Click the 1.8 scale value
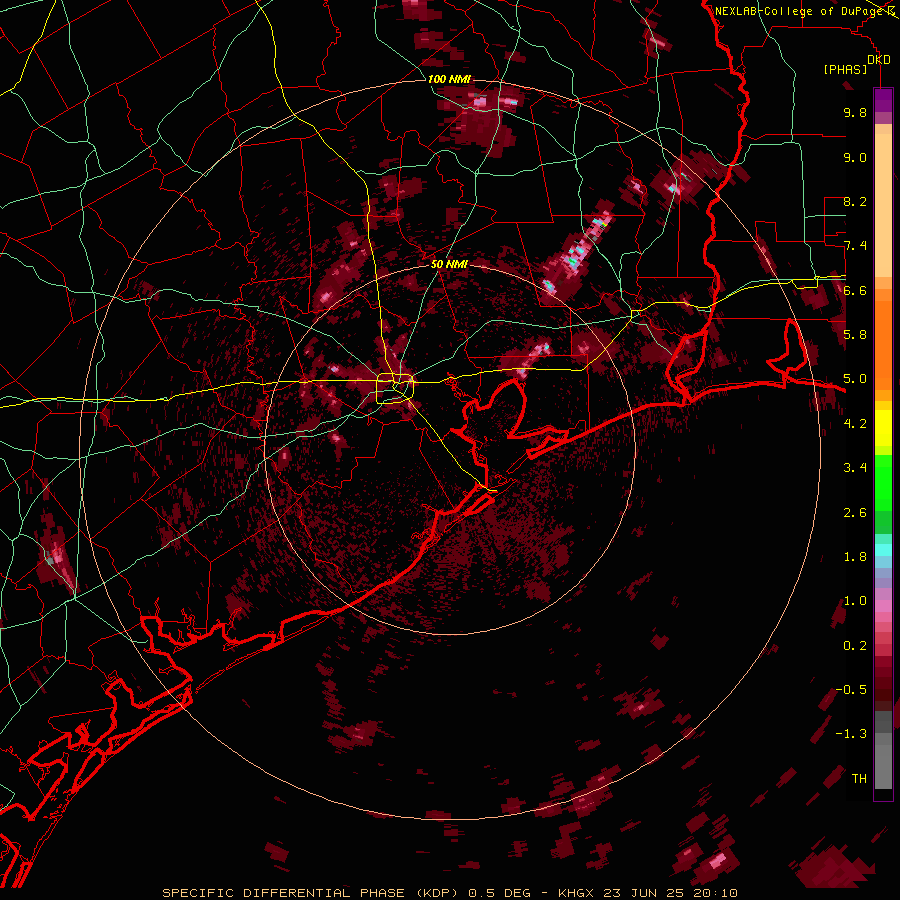 click(x=855, y=557)
